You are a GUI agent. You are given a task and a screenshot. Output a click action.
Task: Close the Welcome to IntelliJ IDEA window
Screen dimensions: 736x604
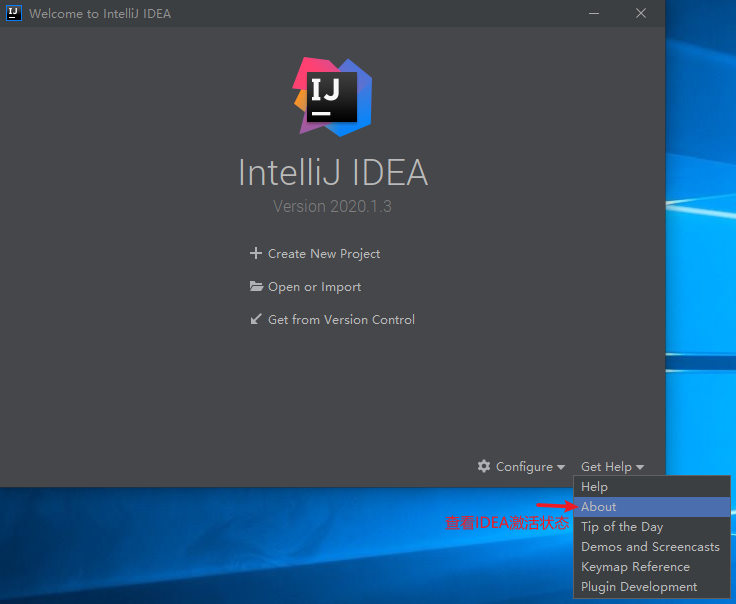[x=641, y=13]
